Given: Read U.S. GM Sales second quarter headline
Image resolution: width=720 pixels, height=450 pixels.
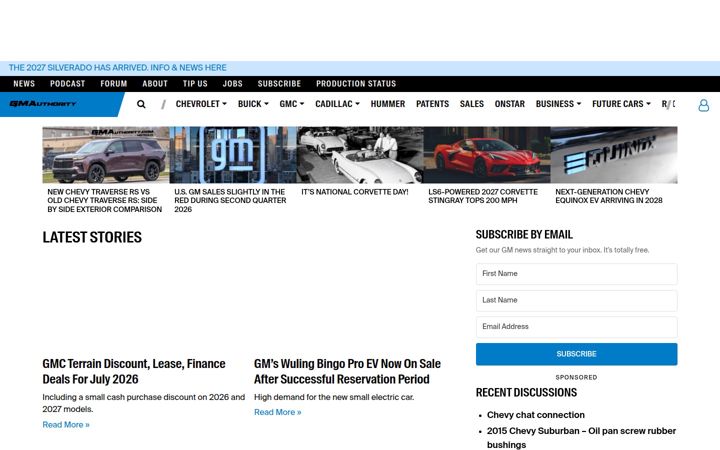Looking at the screenshot, I should point(230,201).
